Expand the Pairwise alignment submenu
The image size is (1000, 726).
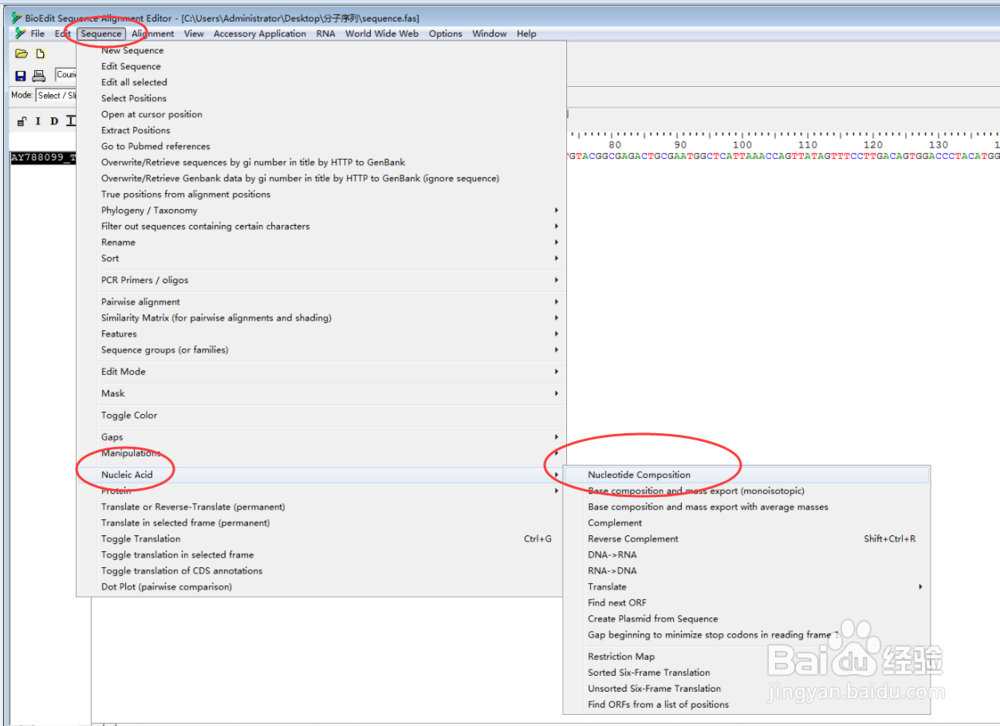click(x=321, y=302)
